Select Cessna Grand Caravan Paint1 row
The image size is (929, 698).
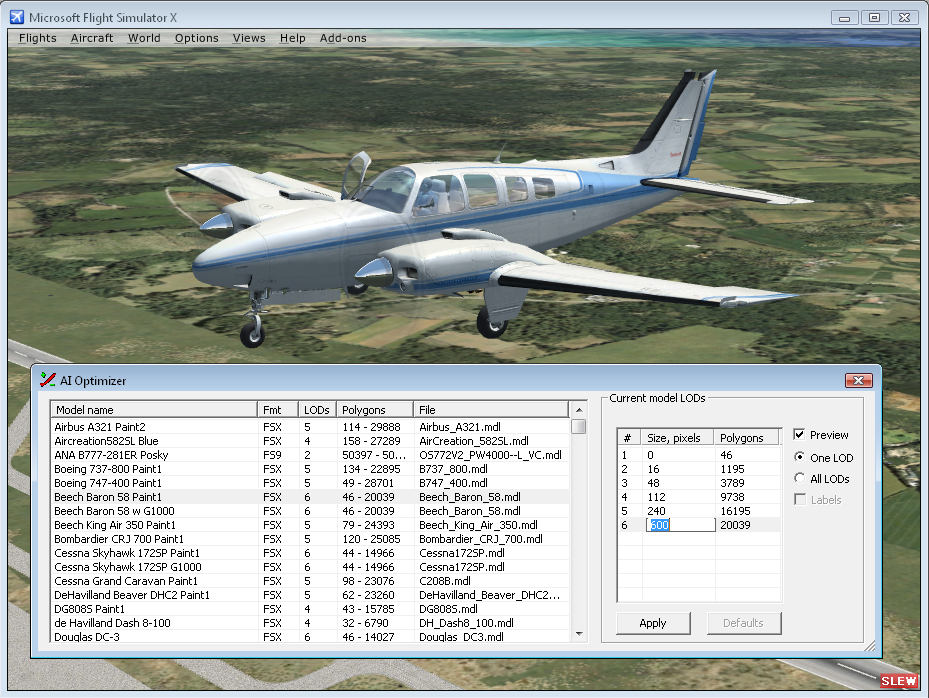pyautogui.click(x=310, y=581)
